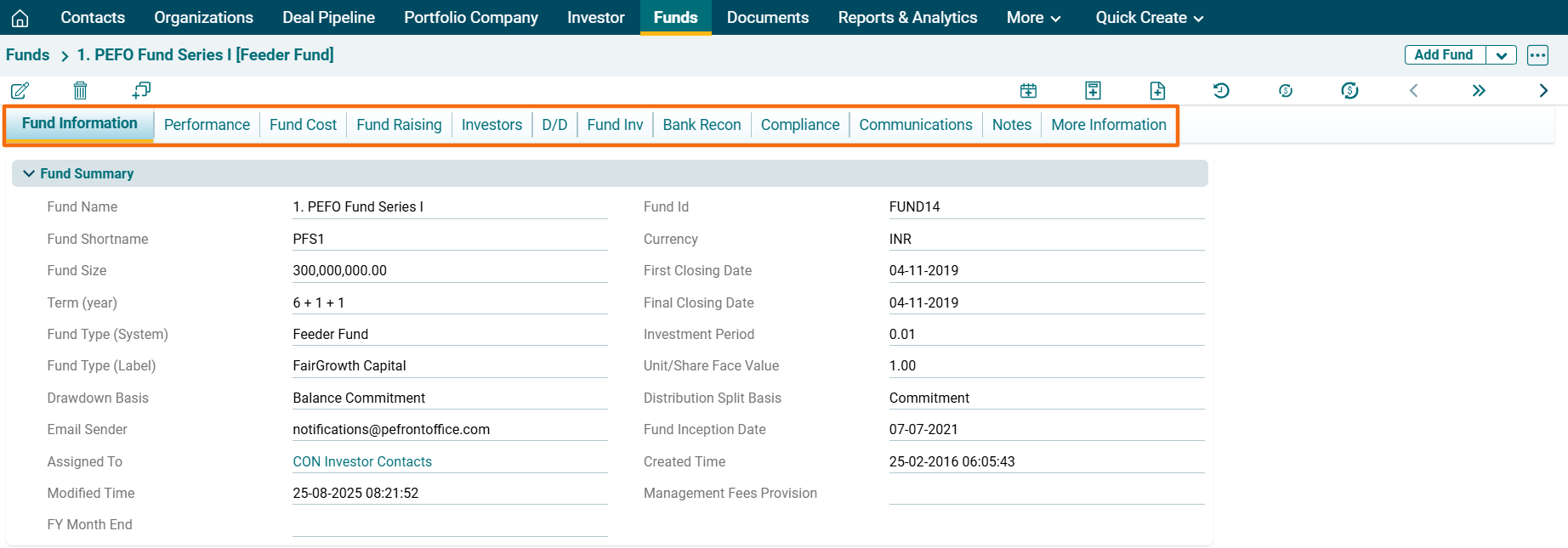Open the Quick Create dropdown
The width and height of the screenshot is (1568, 548).
click(1149, 18)
